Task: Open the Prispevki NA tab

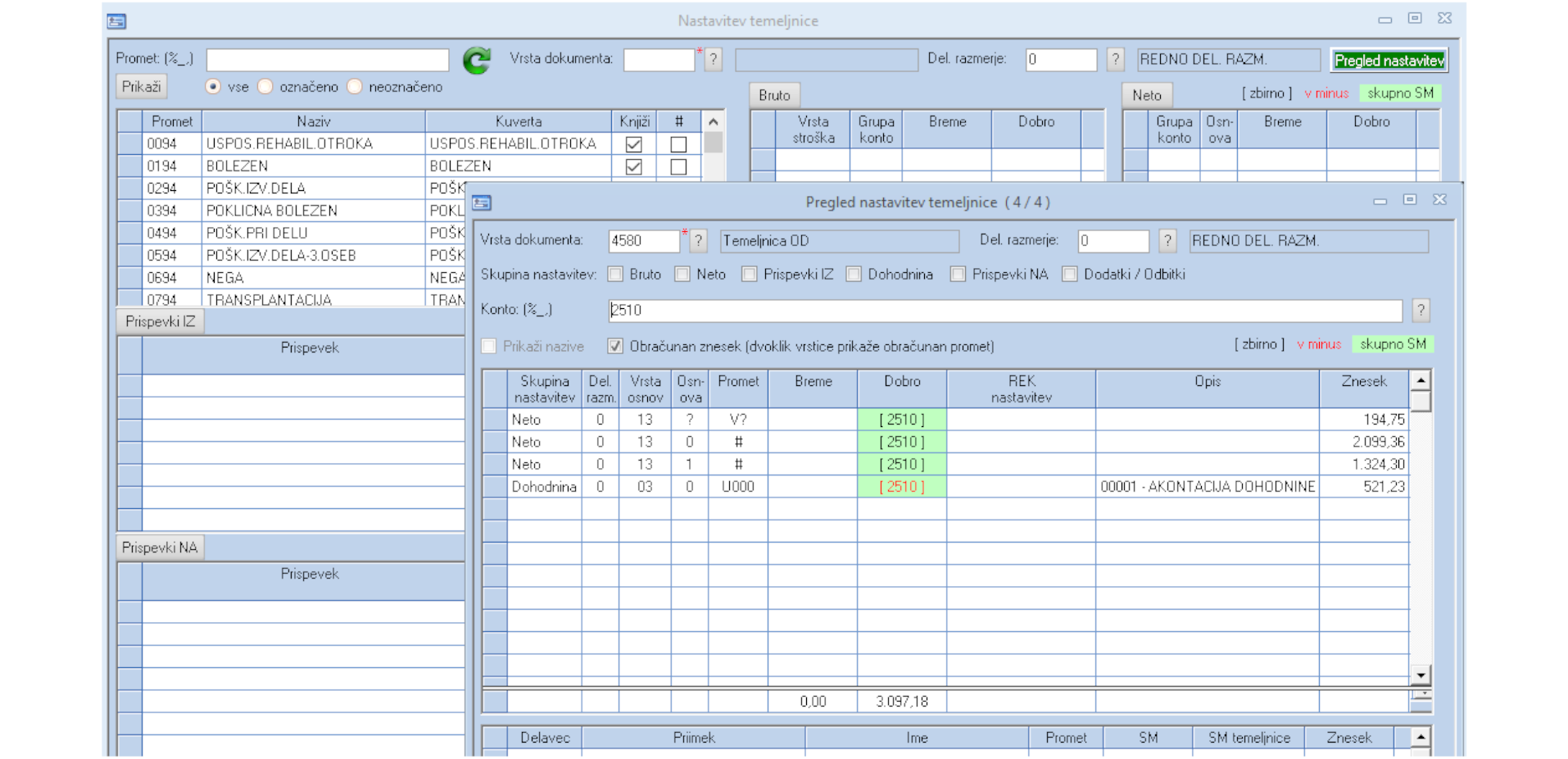Action: coord(160,547)
